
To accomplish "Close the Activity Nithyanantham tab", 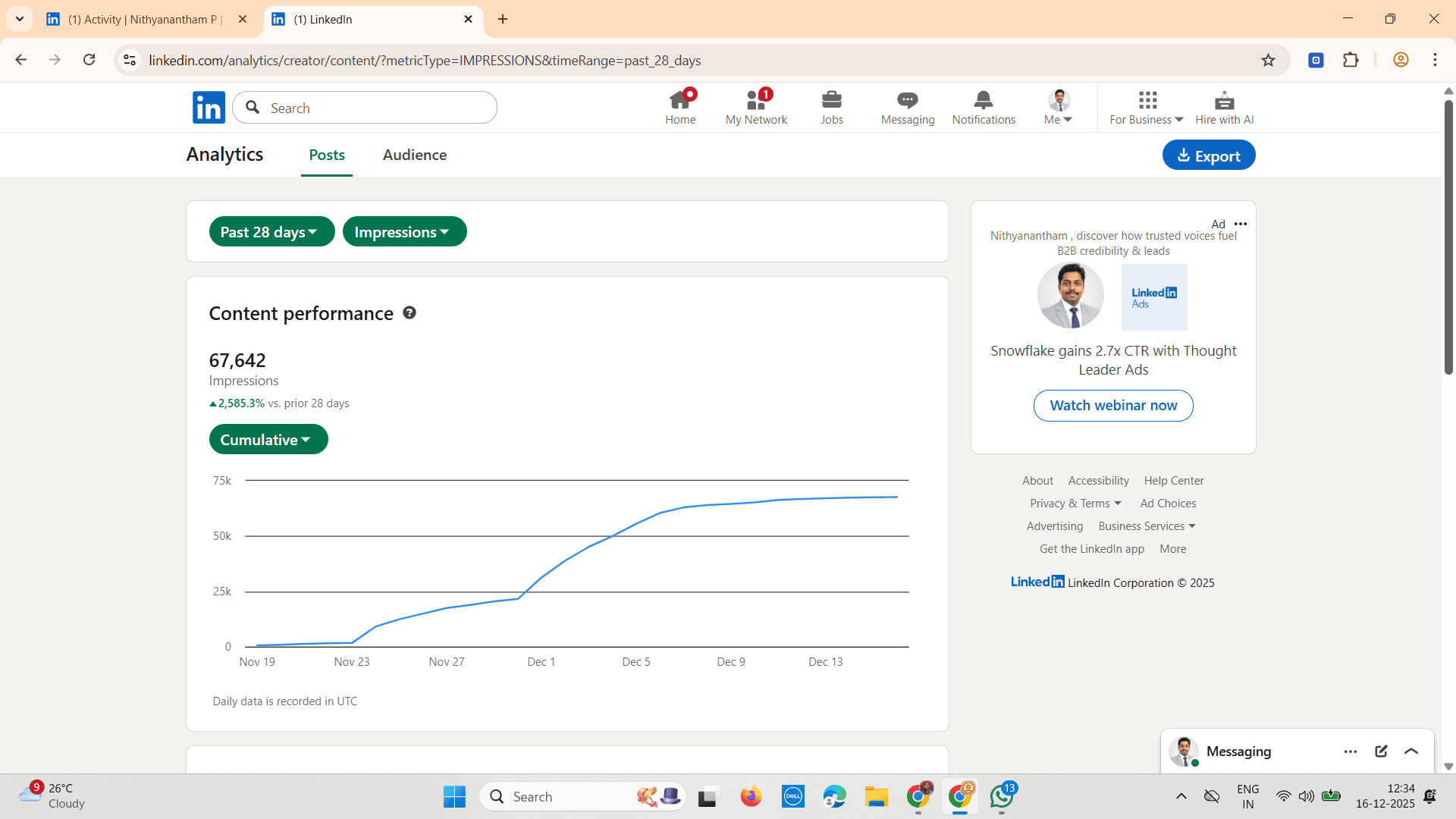I will pos(243,19).
